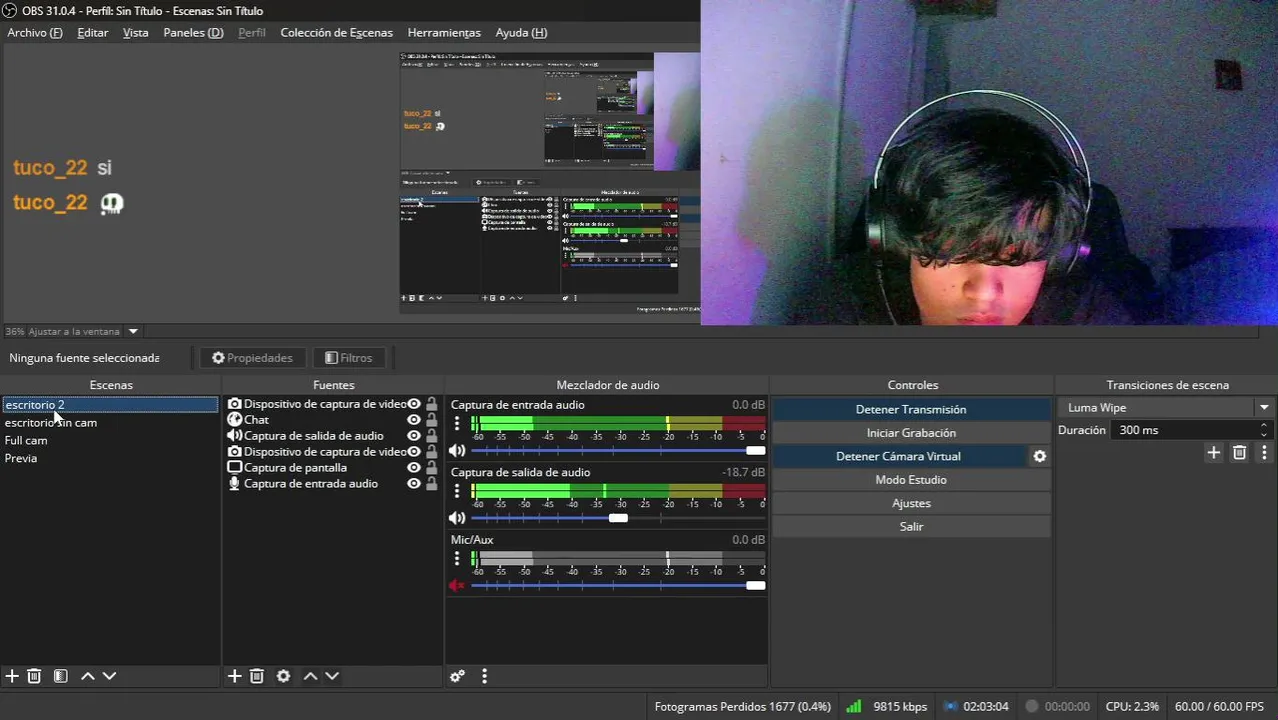Hide Captura de salida de audio source
The image size is (1278, 720).
(x=413, y=436)
